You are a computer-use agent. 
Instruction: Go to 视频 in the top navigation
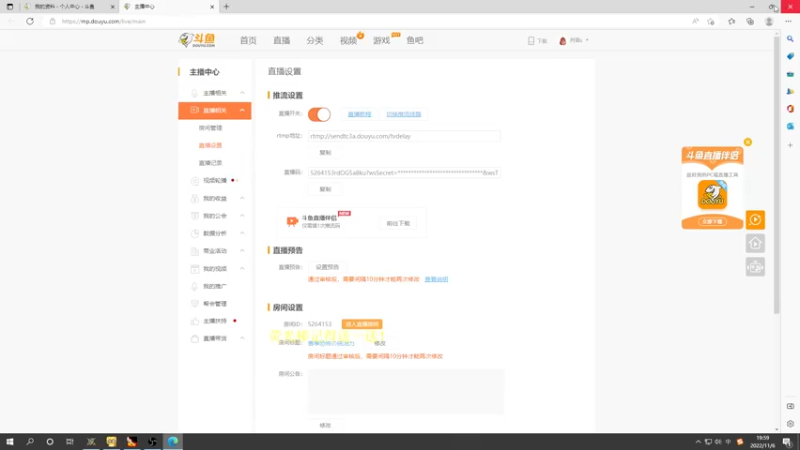click(x=348, y=40)
